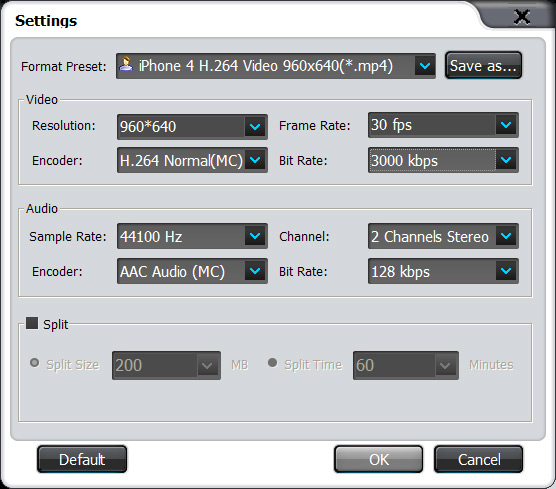Select the Split Size radio button

tap(34, 363)
